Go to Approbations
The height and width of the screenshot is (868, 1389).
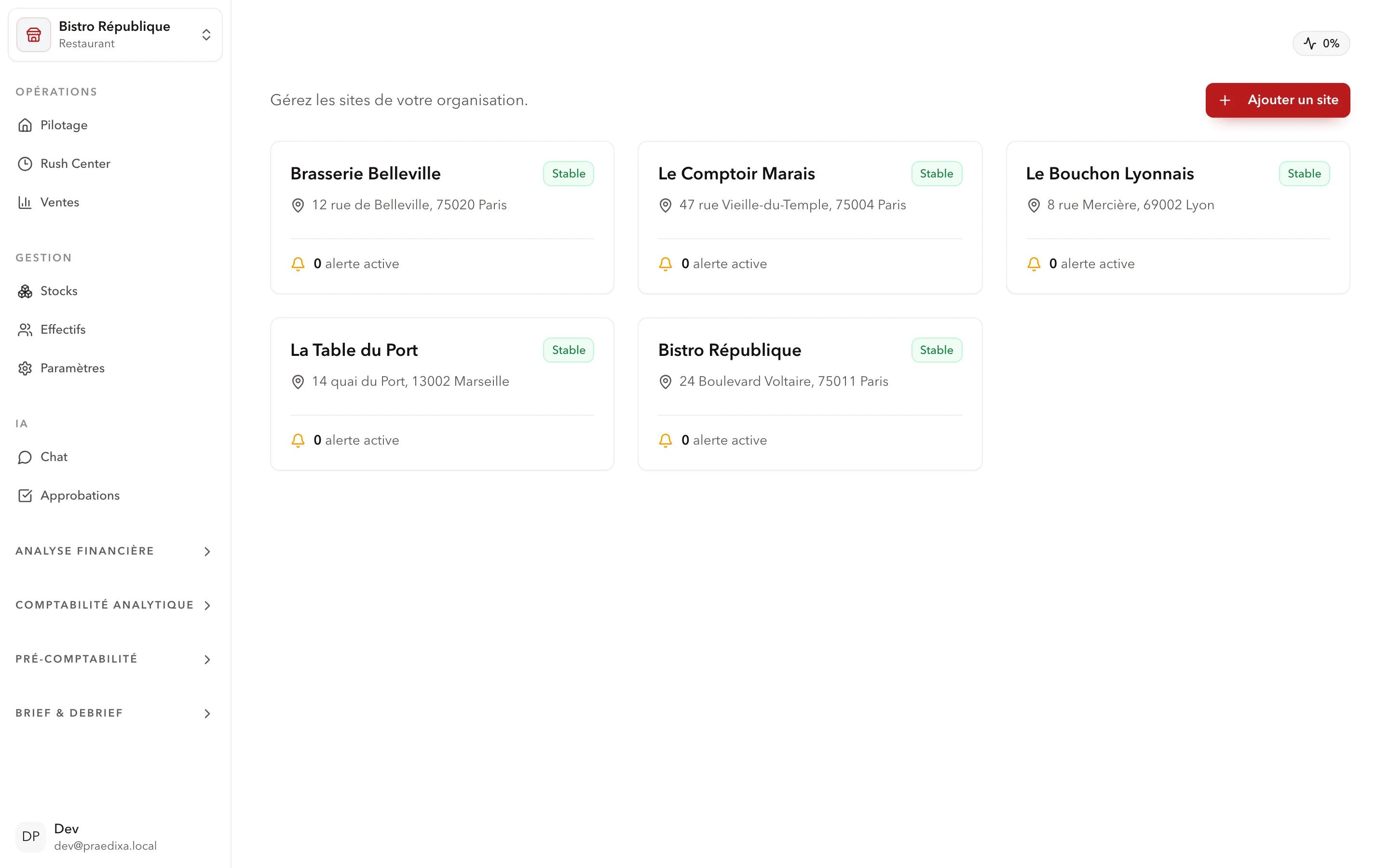[115, 495]
